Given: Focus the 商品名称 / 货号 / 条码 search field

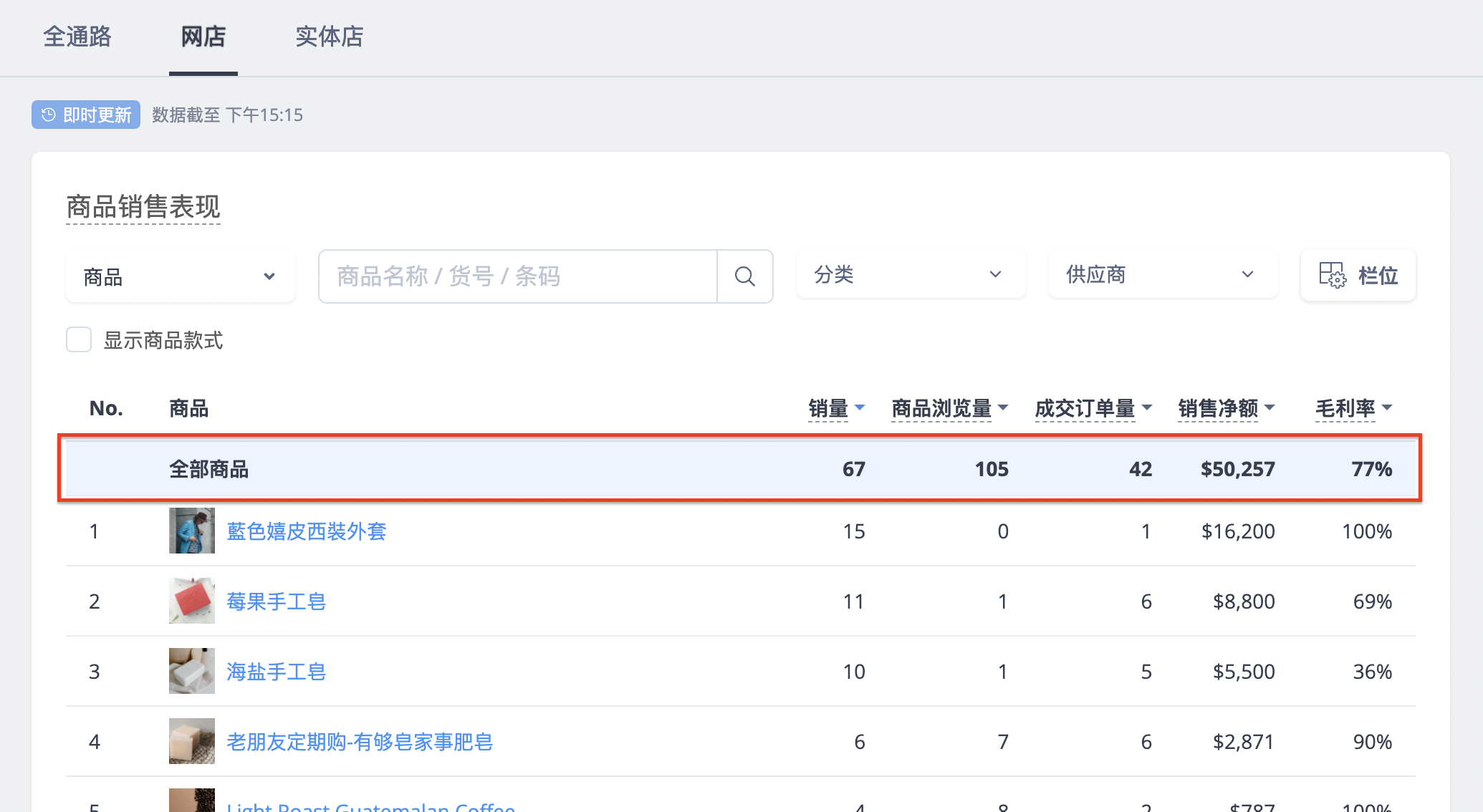Looking at the screenshot, I should click(x=518, y=276).
